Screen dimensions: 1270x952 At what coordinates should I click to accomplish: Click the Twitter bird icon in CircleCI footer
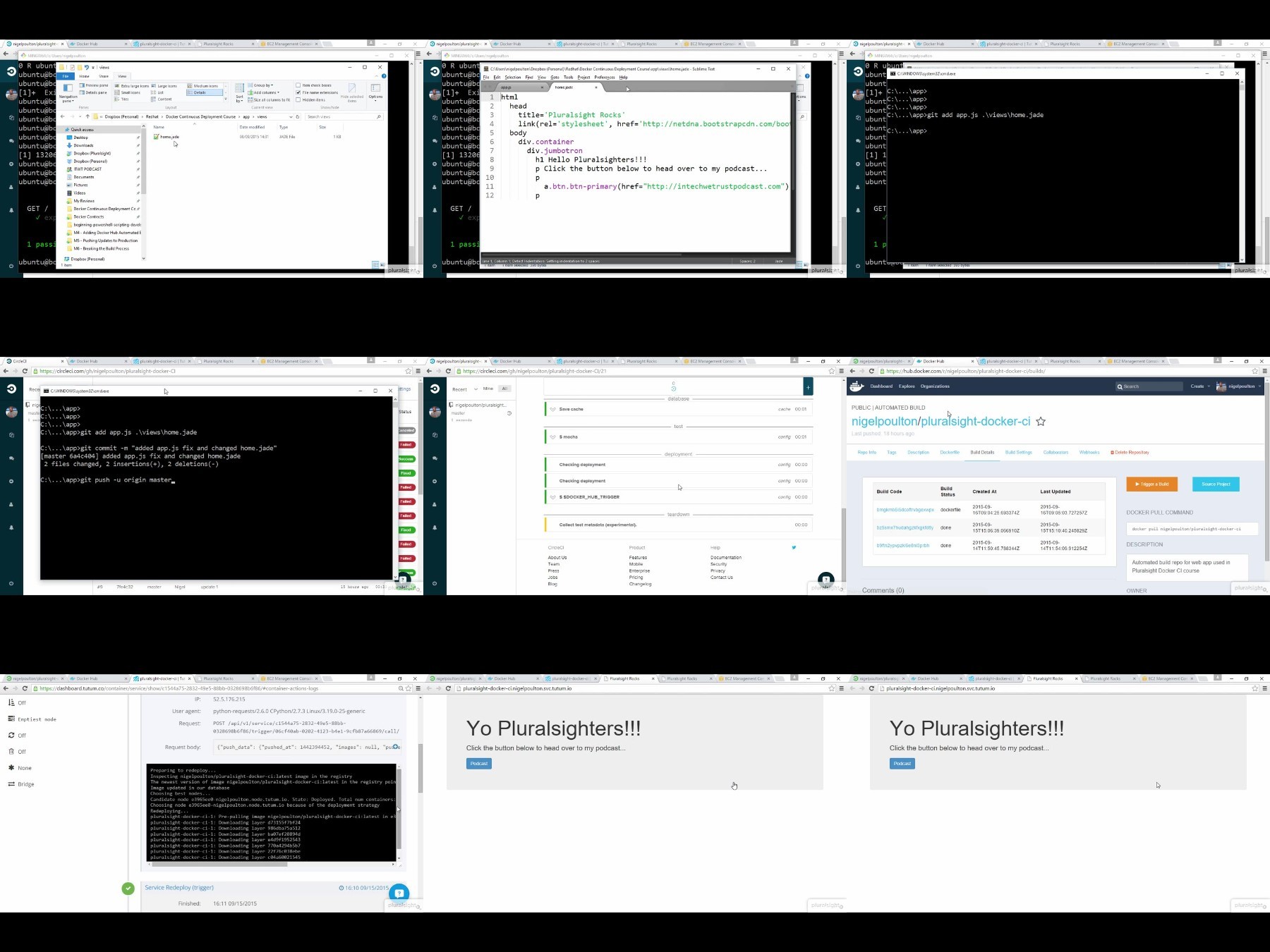click(794, 547)
